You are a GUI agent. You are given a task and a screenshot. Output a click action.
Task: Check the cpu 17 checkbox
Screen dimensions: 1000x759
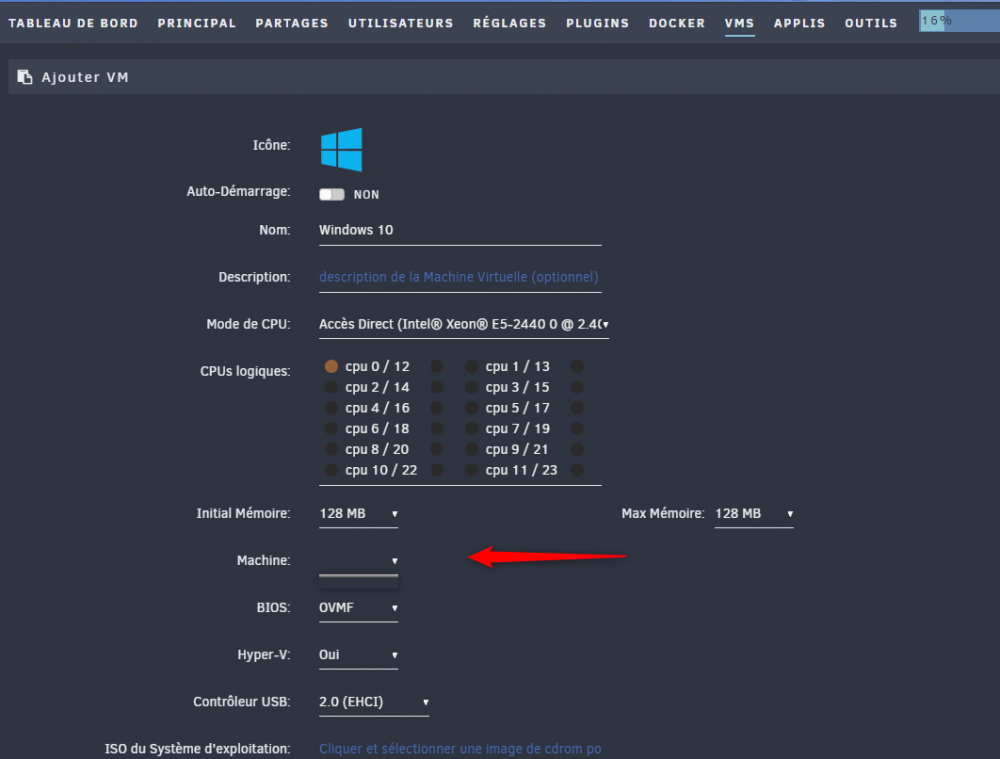577,408
